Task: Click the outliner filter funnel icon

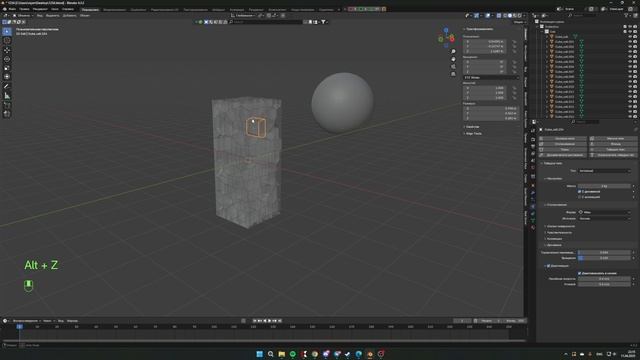Action: click(626, 16)
